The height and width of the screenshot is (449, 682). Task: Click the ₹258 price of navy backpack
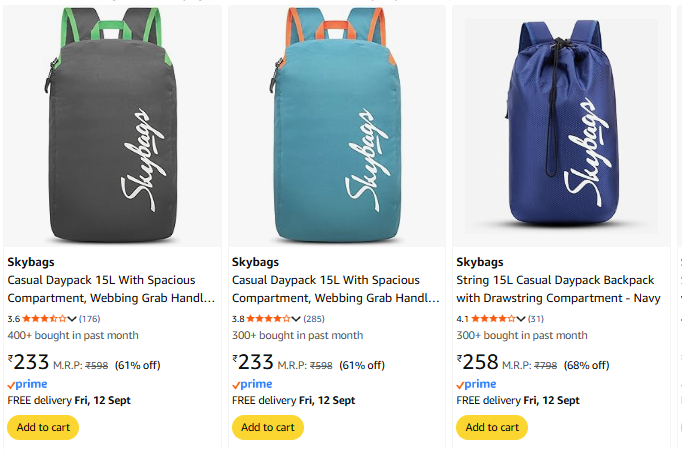477,362
